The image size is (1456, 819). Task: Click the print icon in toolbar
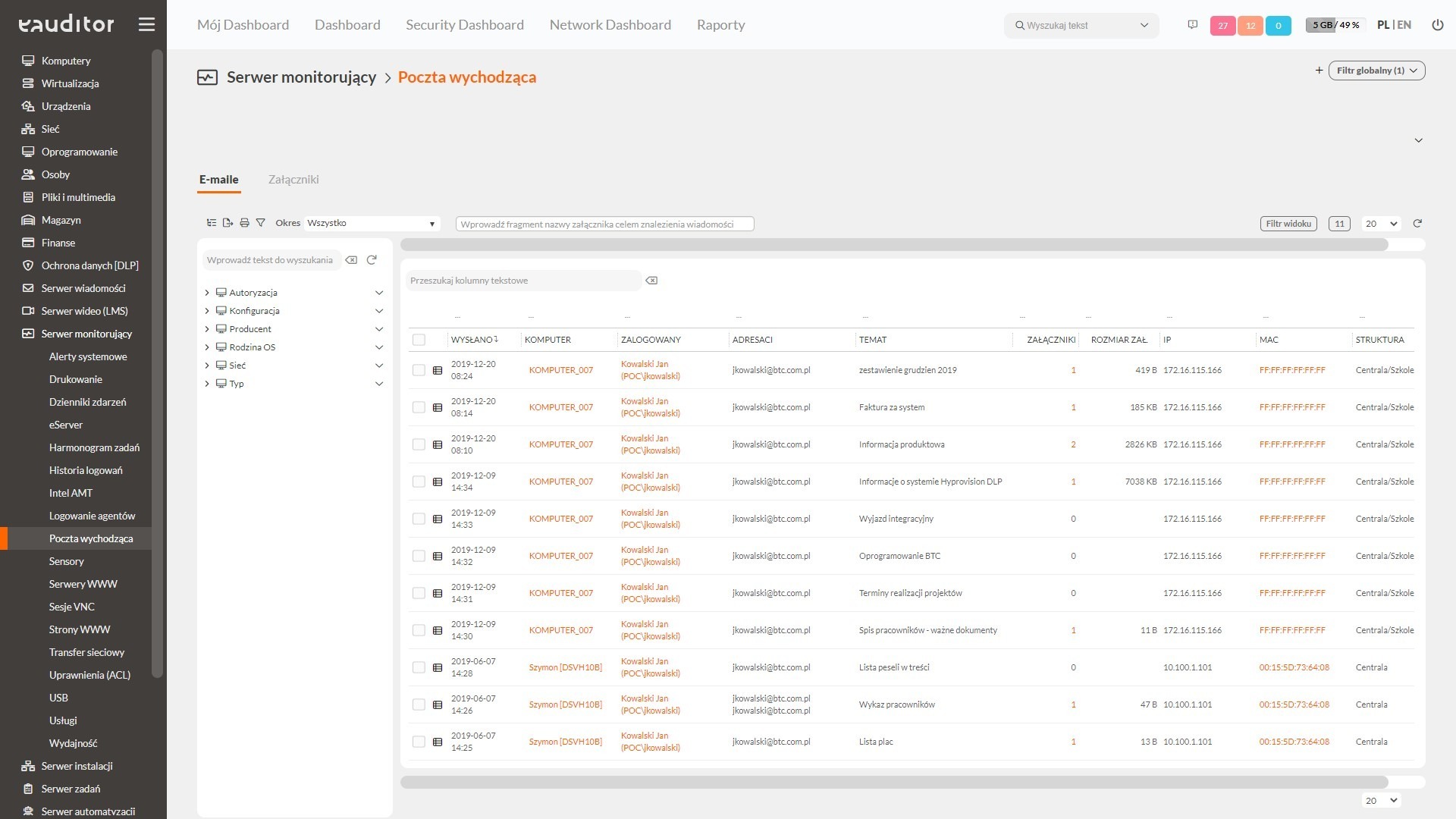pos(244,223)
